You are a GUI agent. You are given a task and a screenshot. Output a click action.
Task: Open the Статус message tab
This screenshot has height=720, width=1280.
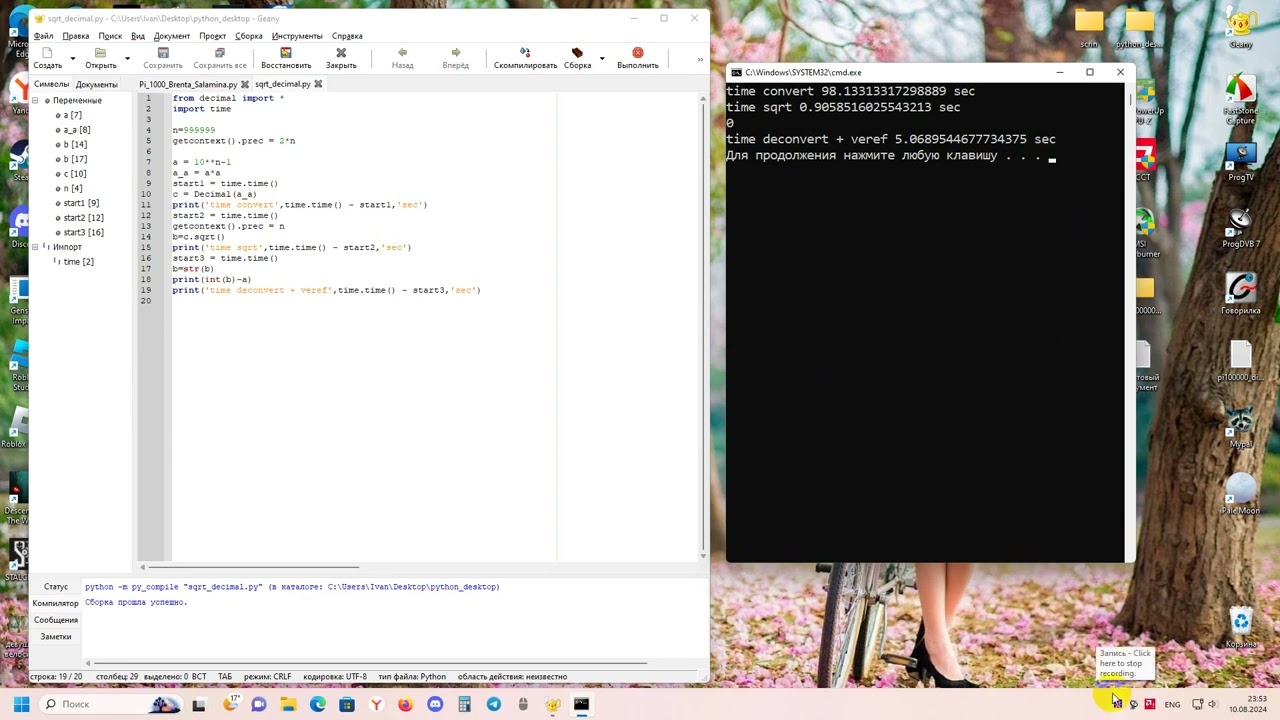tap(56, 587)
